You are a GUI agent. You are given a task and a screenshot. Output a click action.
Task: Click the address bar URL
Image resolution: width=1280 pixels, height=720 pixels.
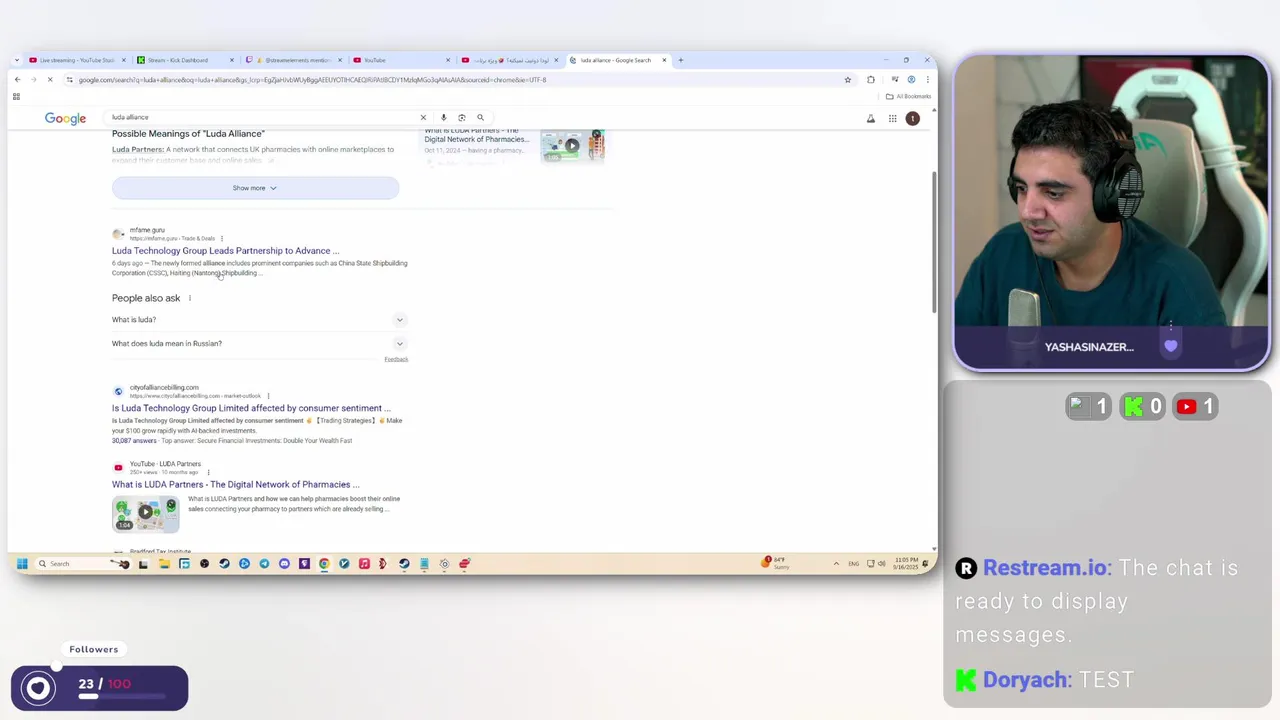(312, 80)
